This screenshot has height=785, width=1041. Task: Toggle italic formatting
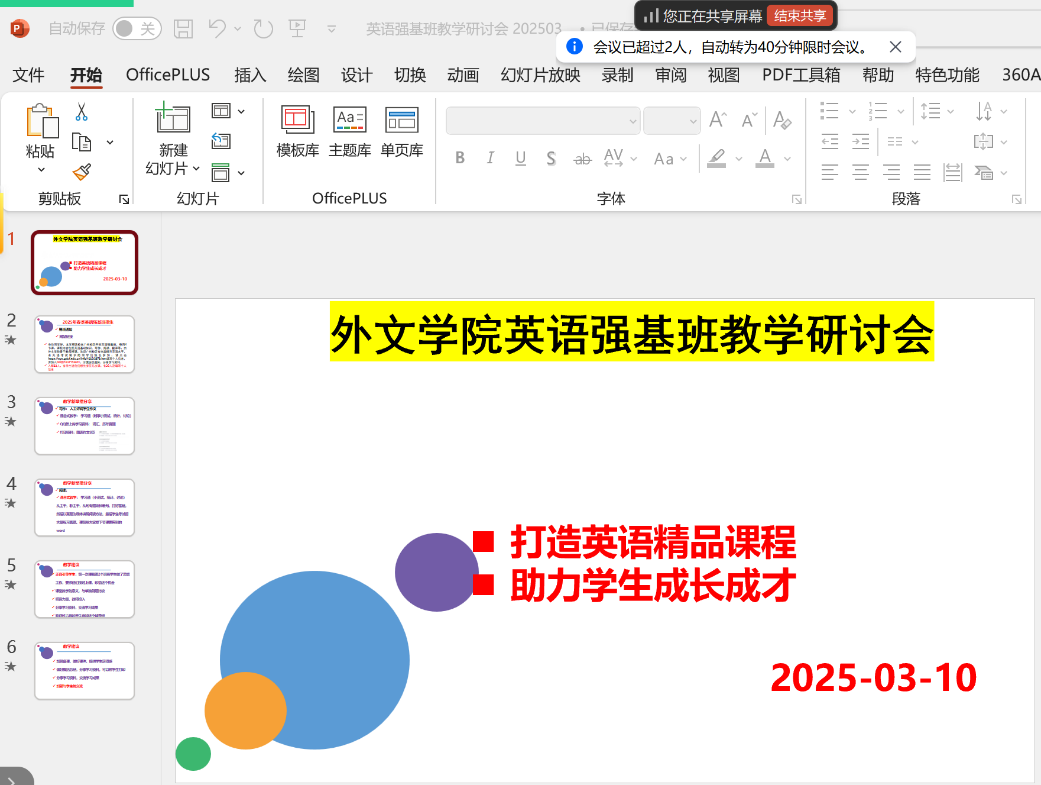490,158
